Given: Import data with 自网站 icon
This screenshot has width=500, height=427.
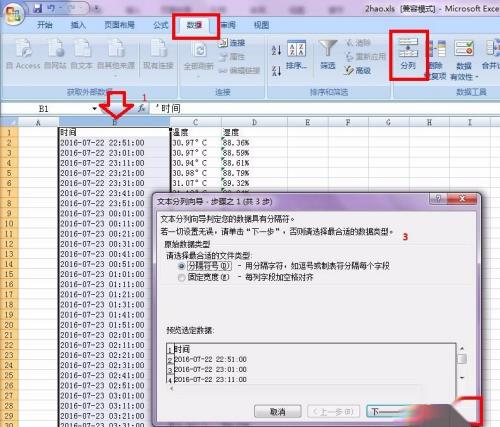Looking at the screenshot, I should click(x=55, y=53).
